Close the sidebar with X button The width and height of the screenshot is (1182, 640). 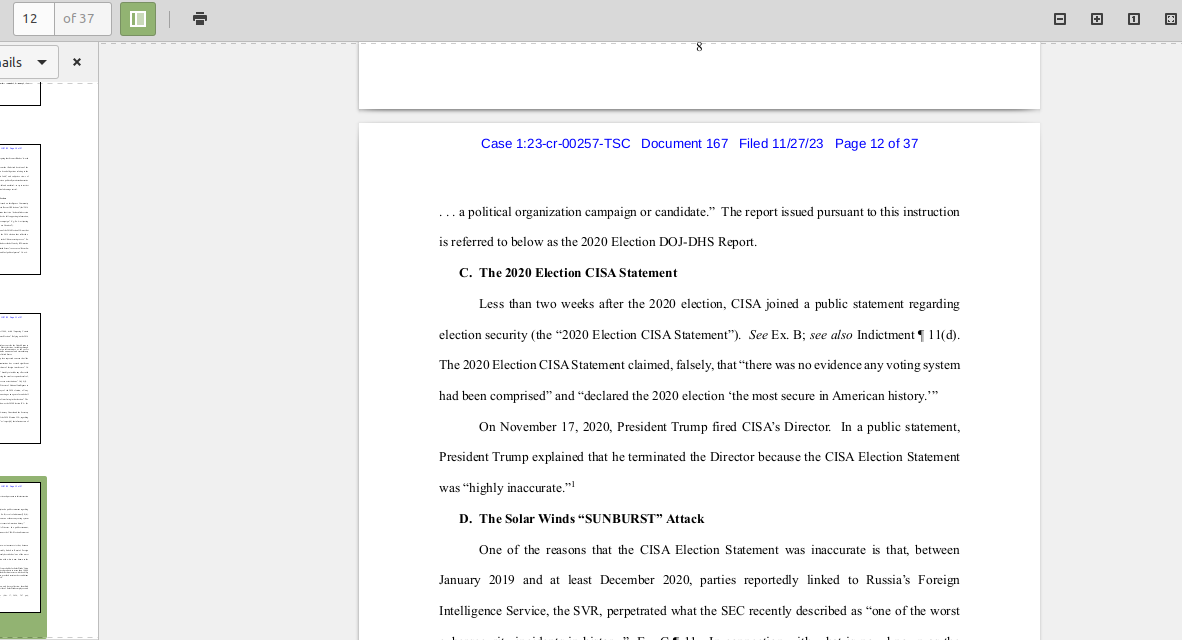tap(77, 62)
